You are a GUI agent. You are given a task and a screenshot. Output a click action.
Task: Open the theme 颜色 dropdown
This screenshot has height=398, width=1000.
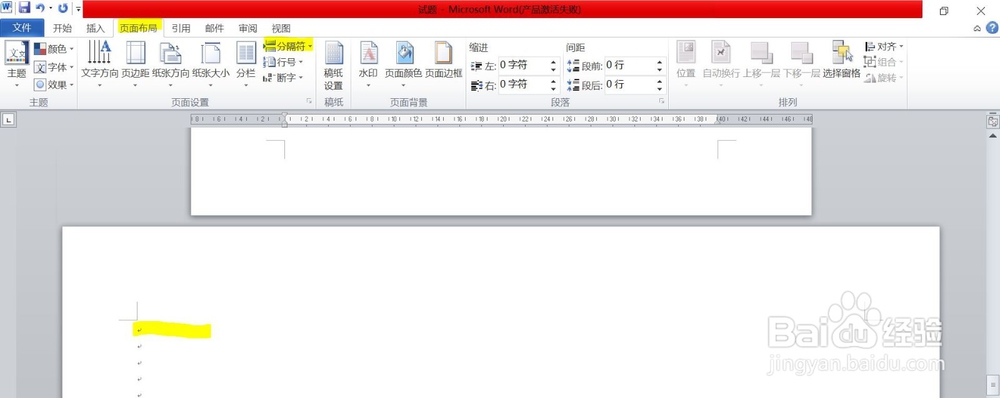point(54,49)
